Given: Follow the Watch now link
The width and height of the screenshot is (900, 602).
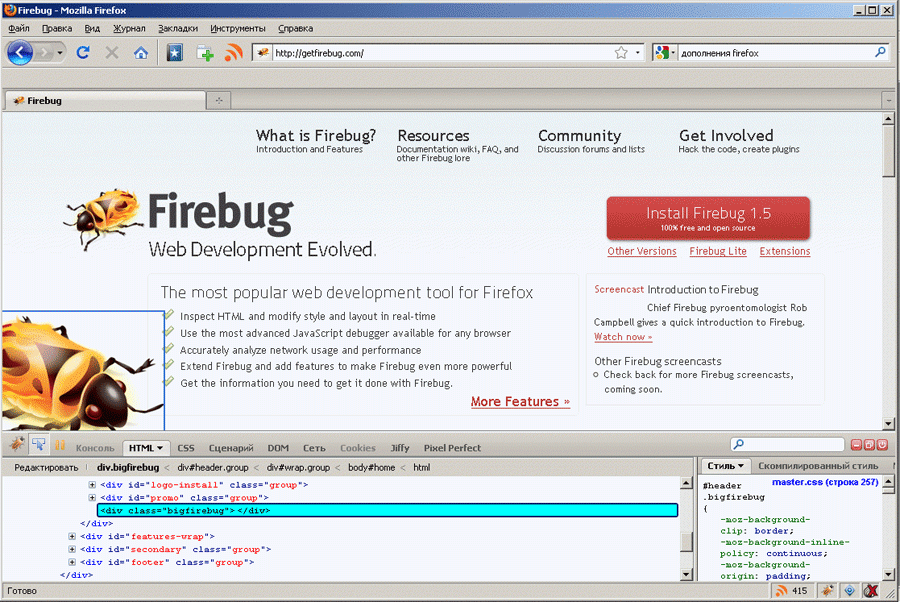Looking at the screenshot, I should click(x=623, y=337).
